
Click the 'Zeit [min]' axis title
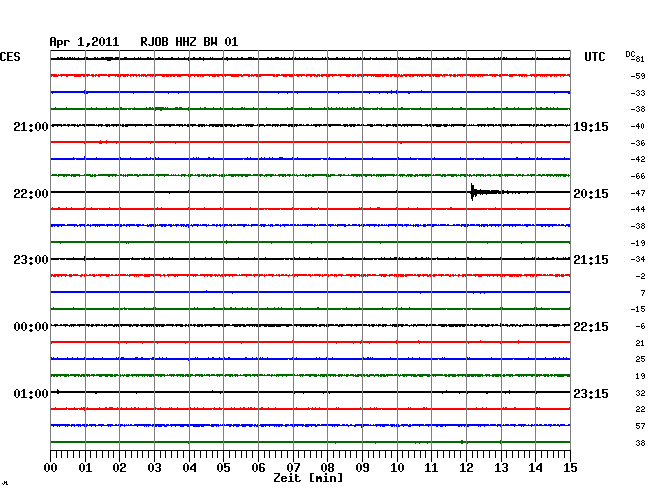308,478
